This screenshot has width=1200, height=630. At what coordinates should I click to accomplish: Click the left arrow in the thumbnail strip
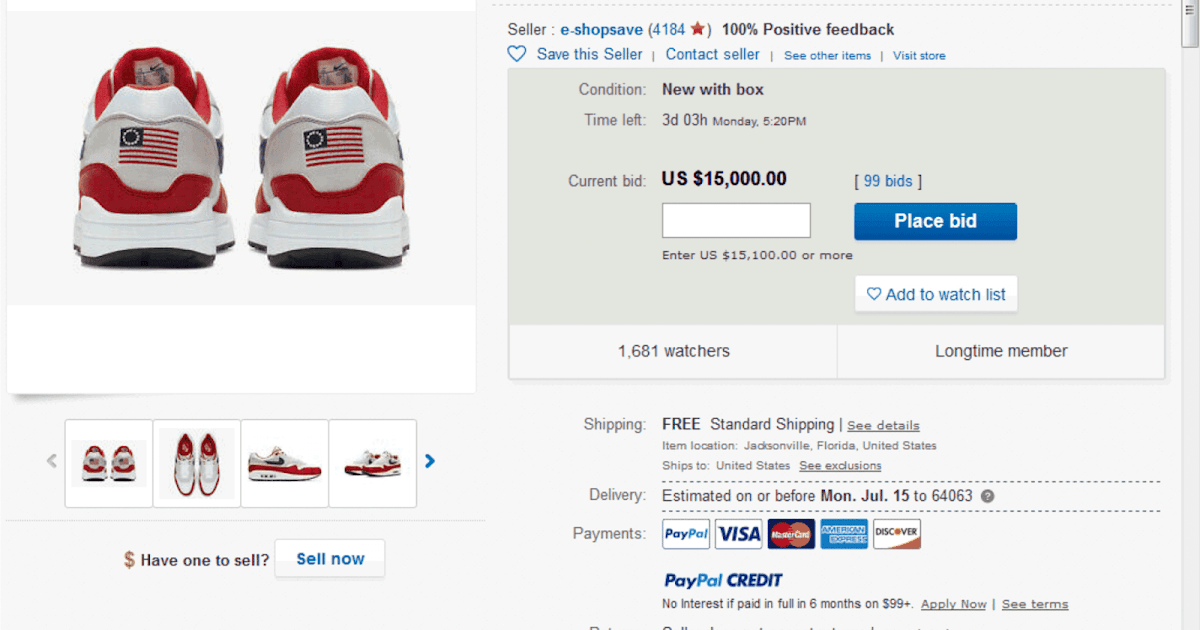[51, 461]
